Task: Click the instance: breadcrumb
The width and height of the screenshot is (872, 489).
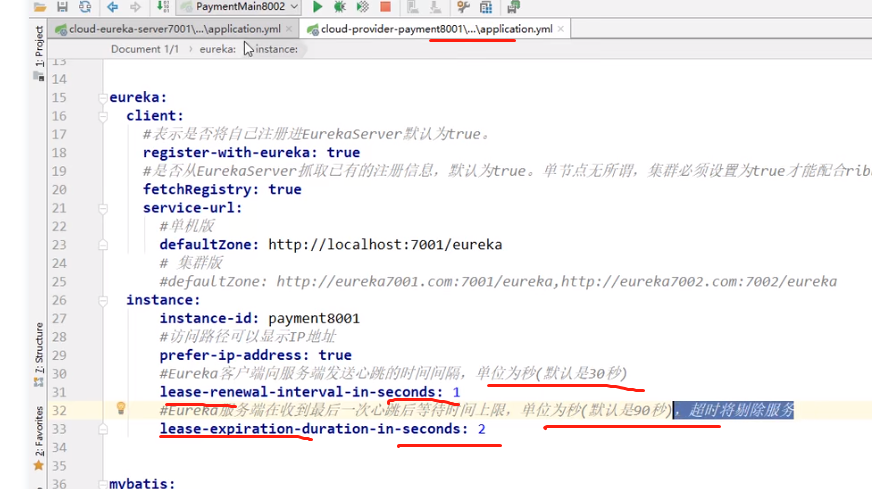Action: pos(276,49)
